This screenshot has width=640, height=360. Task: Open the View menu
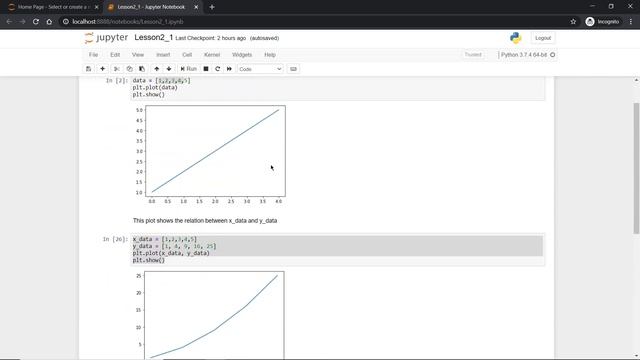tap(138, 55)
